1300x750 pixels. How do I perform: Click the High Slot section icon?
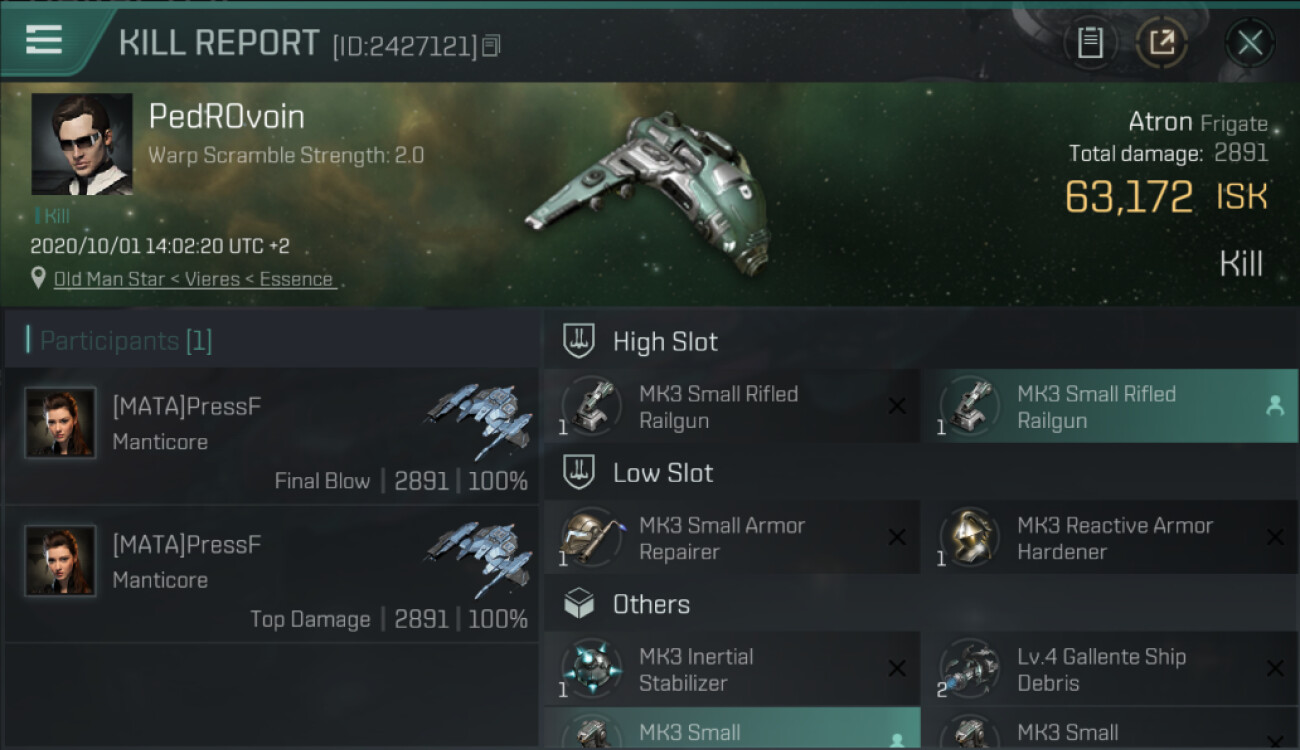point(579,341)
